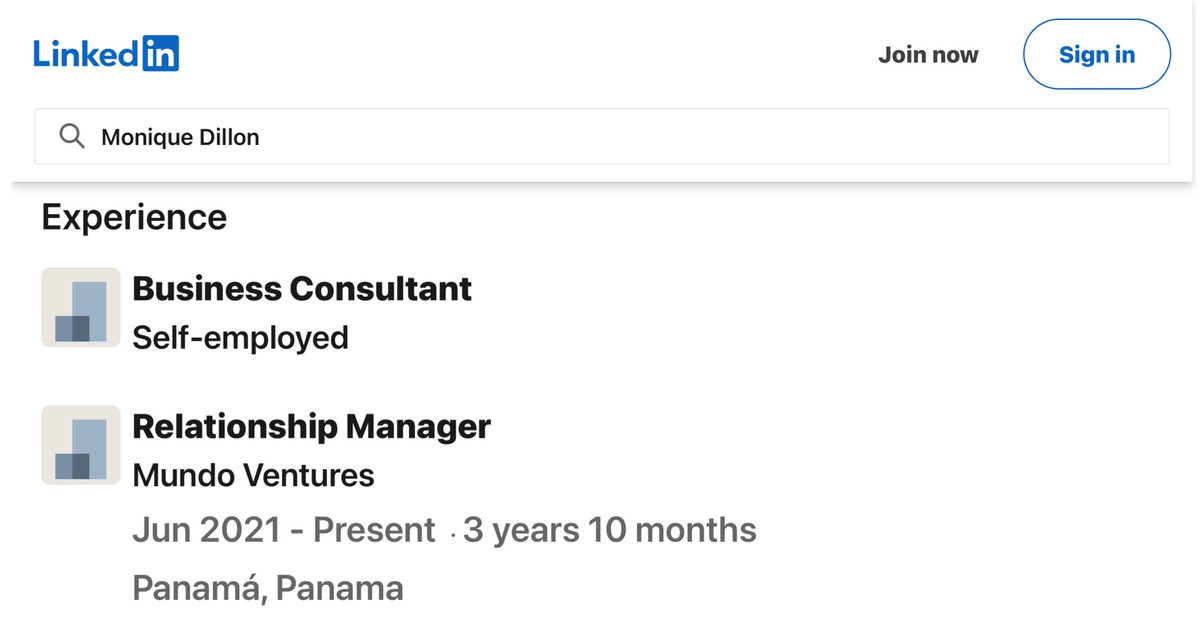Open the Join now link
This screenshot has width=1200, height=625.
pyautogui.click(x=928, y=55)
